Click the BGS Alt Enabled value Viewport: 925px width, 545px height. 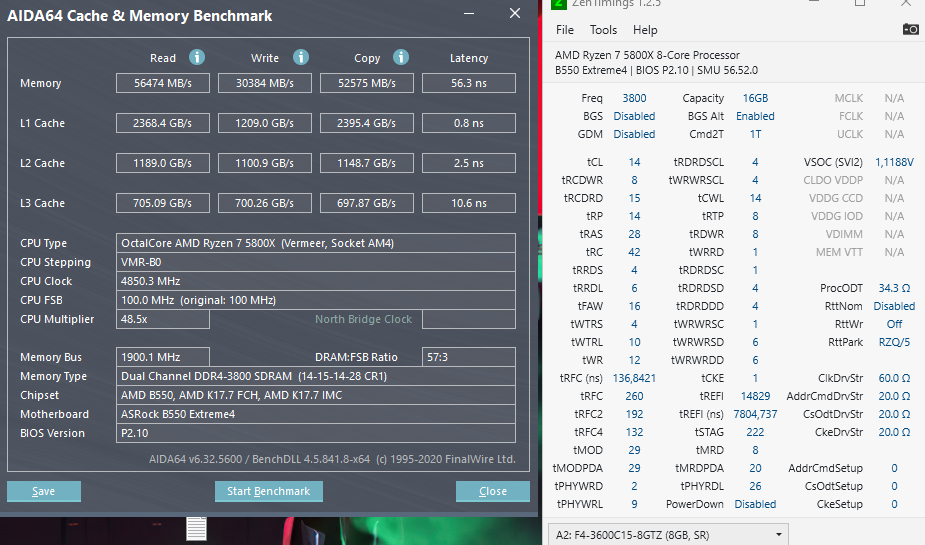point(755,116)
